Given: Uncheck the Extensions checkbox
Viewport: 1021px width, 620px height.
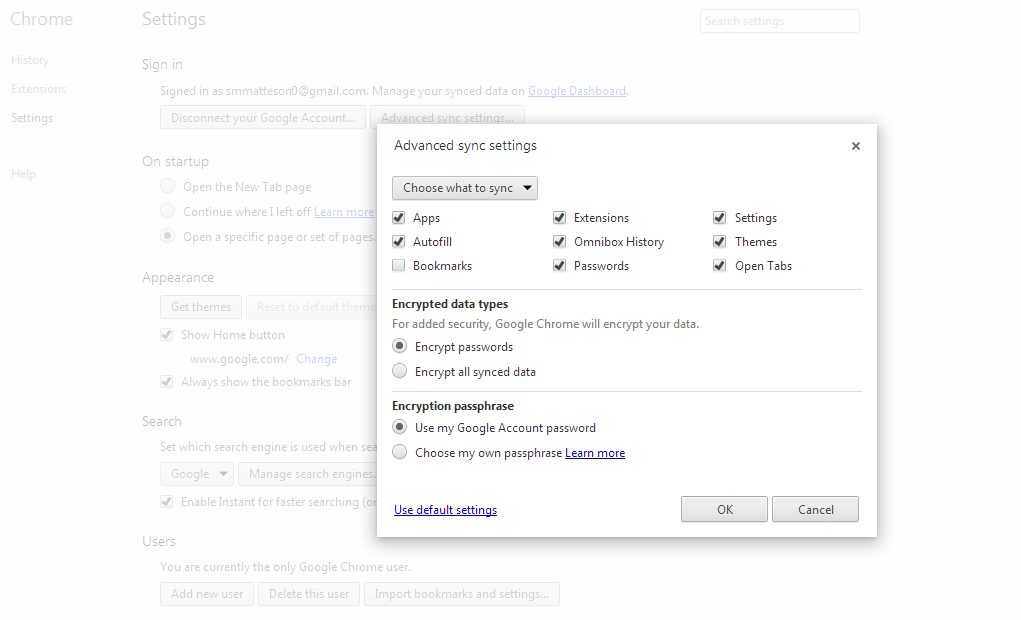Looking at the screenshot, I should [x=560, y=218].
